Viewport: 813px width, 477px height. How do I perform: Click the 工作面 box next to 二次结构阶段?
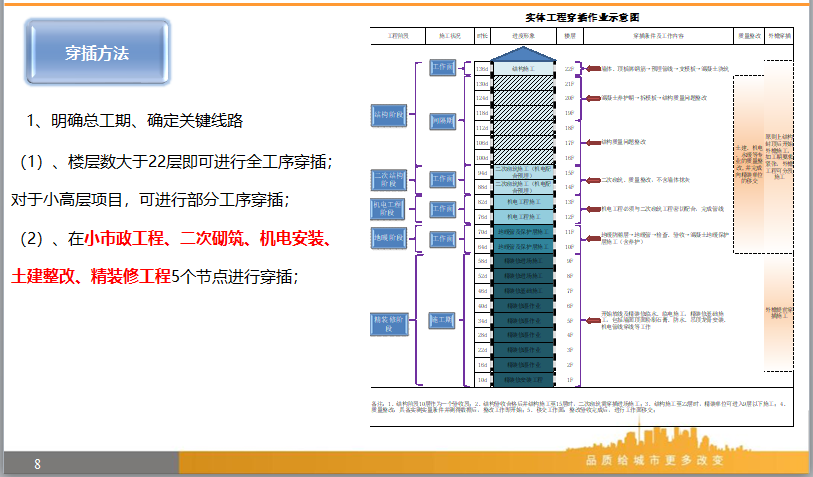pos(443,179)
